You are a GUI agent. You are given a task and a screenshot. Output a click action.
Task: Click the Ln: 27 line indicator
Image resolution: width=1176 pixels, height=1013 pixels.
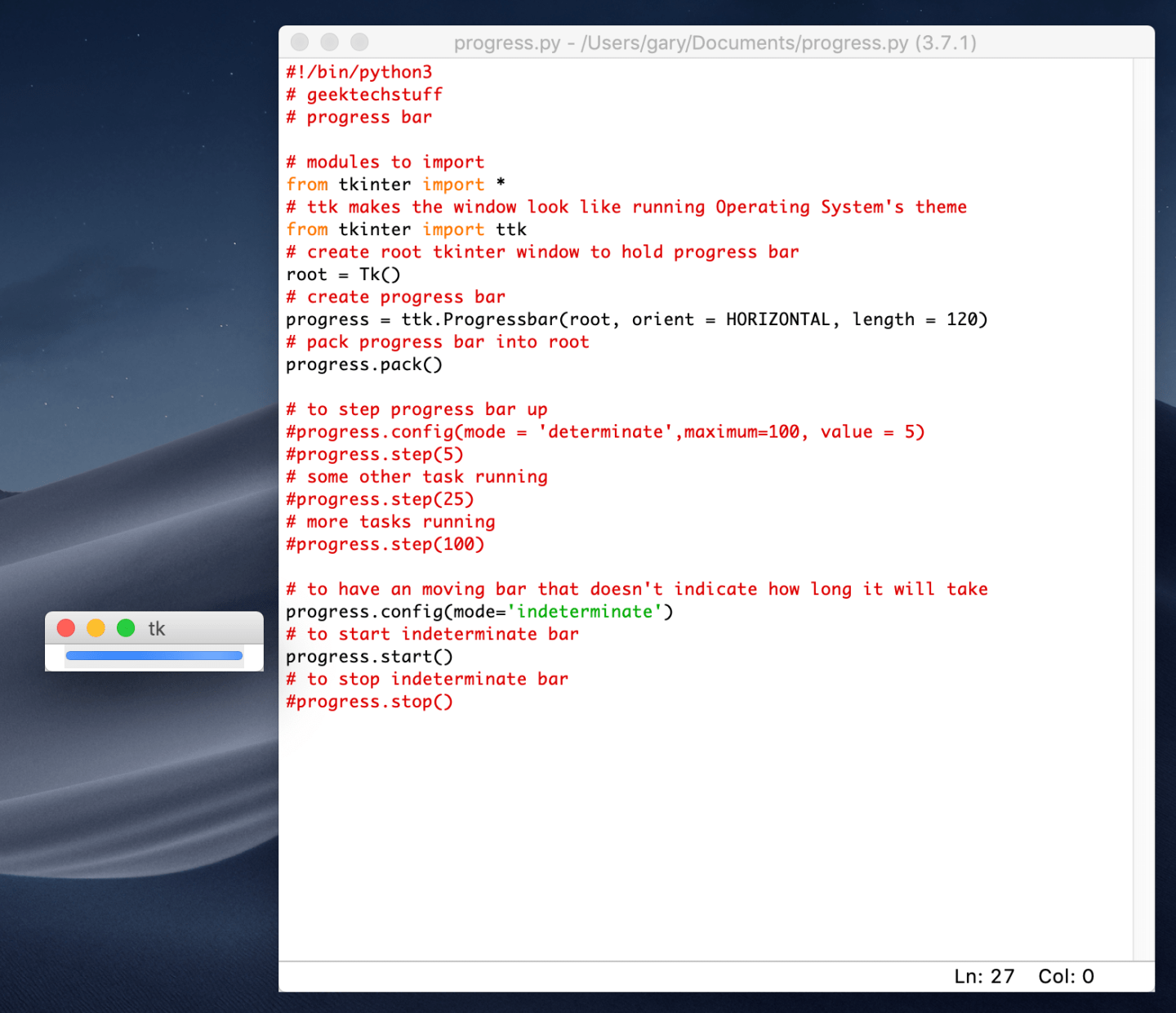click(983, 976)
